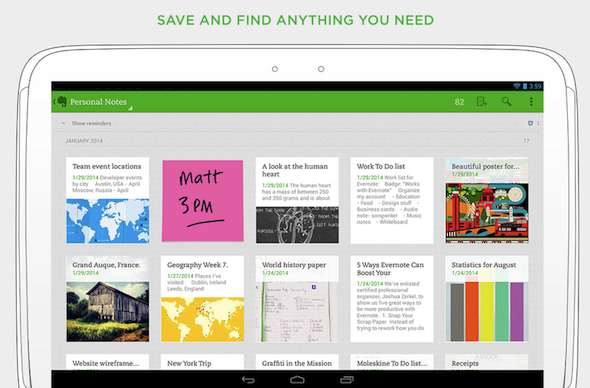This screenshot has width=590, height=388.
Task: Expand the Show reminders chevron
Action: [63, 123]
